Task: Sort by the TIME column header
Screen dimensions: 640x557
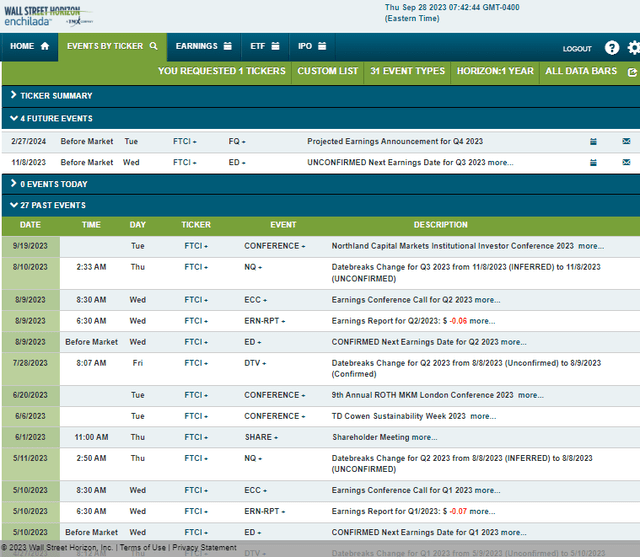Action: tap(91, 225)
